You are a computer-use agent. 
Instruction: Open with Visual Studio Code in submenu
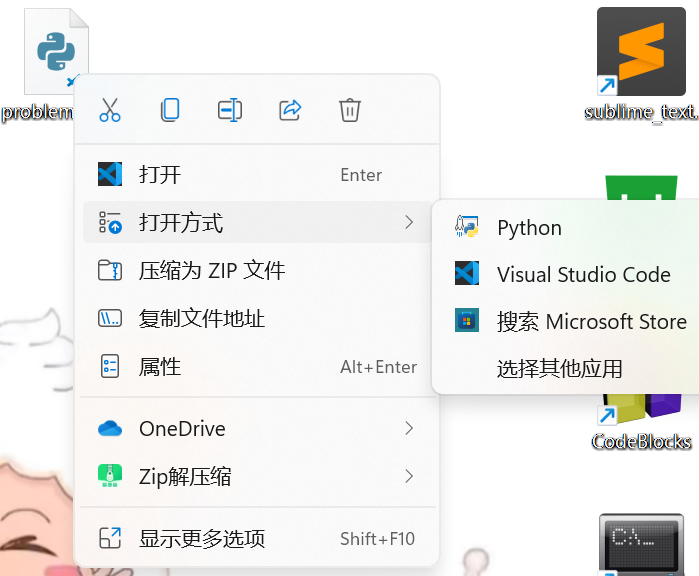[x=570, y=274]
